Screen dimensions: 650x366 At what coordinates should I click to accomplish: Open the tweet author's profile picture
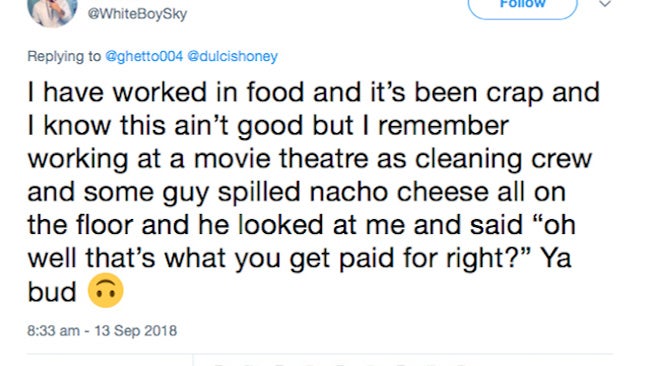coord(52,12)
